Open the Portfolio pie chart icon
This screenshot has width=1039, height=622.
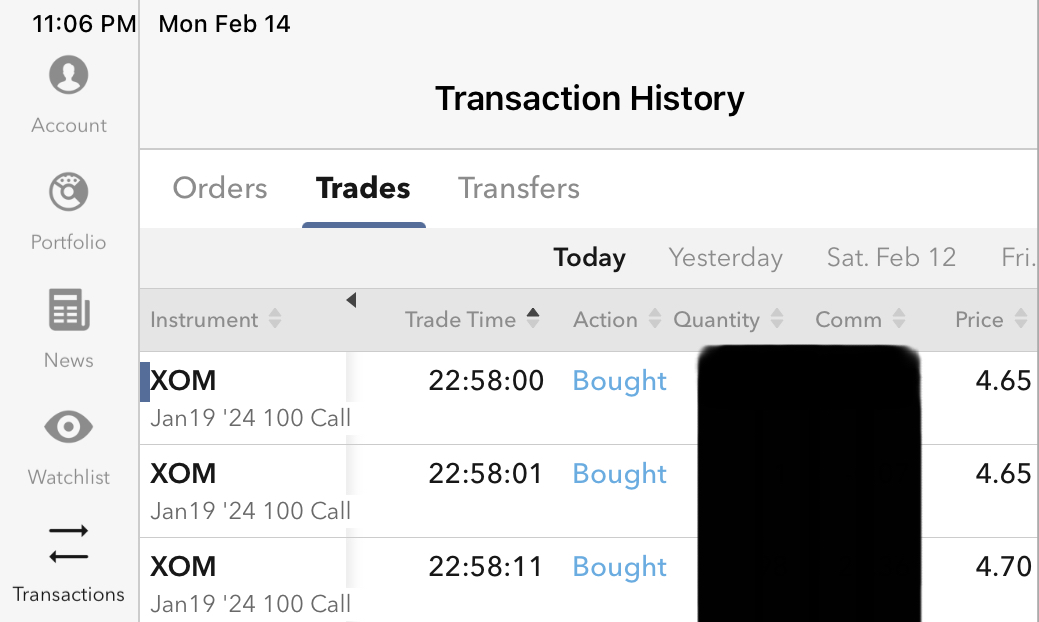pos(68,192)
